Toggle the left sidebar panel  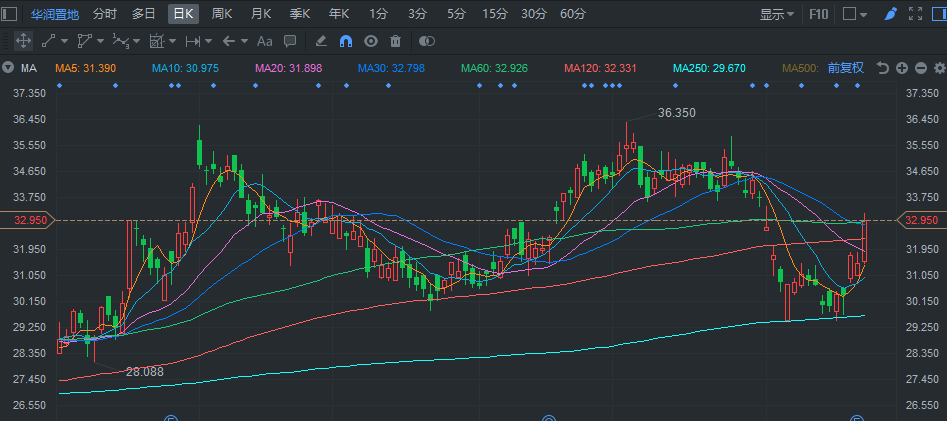tap(10, 13)
